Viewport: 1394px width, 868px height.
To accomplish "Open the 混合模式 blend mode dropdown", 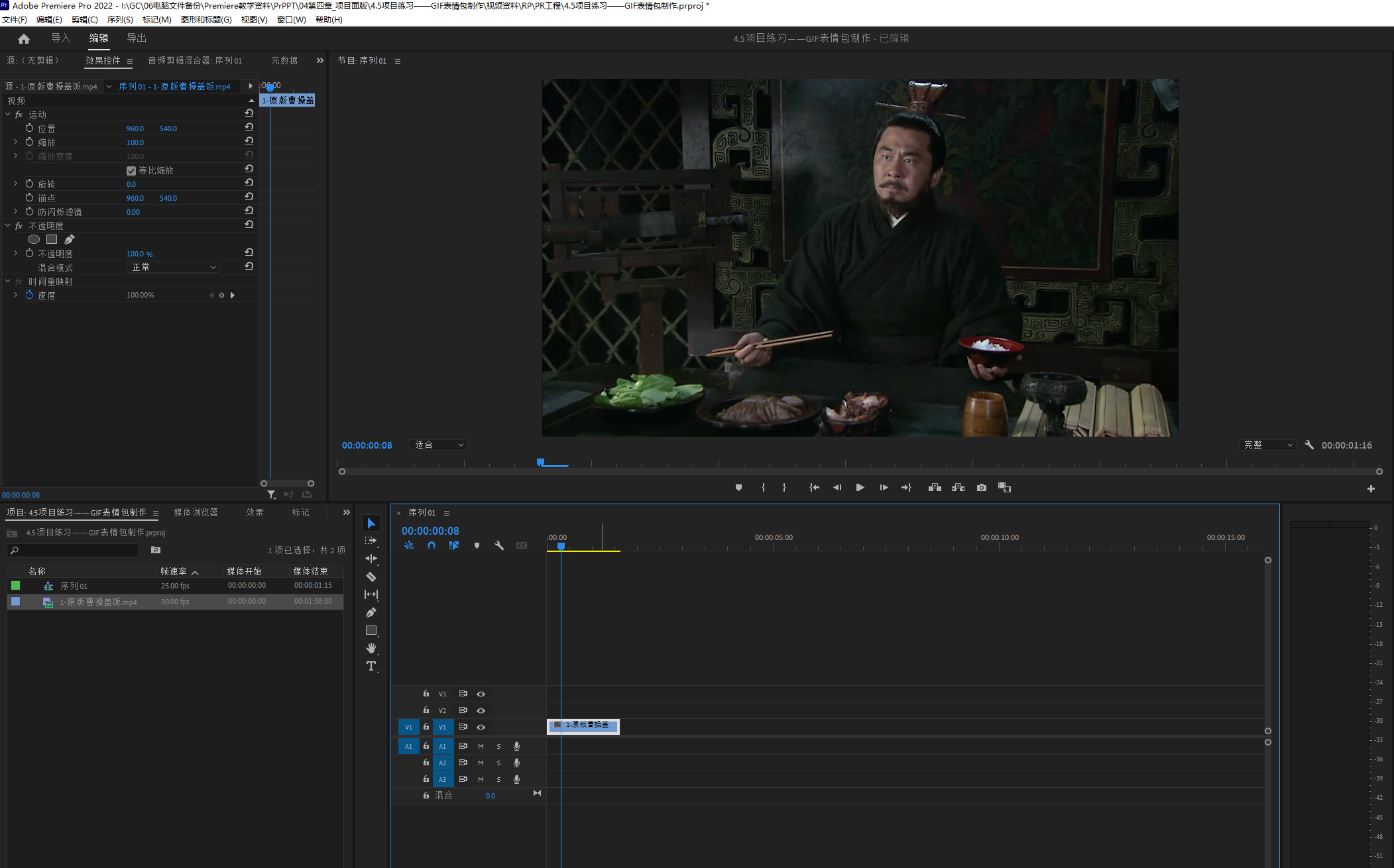I will click(x=173, y=268).
